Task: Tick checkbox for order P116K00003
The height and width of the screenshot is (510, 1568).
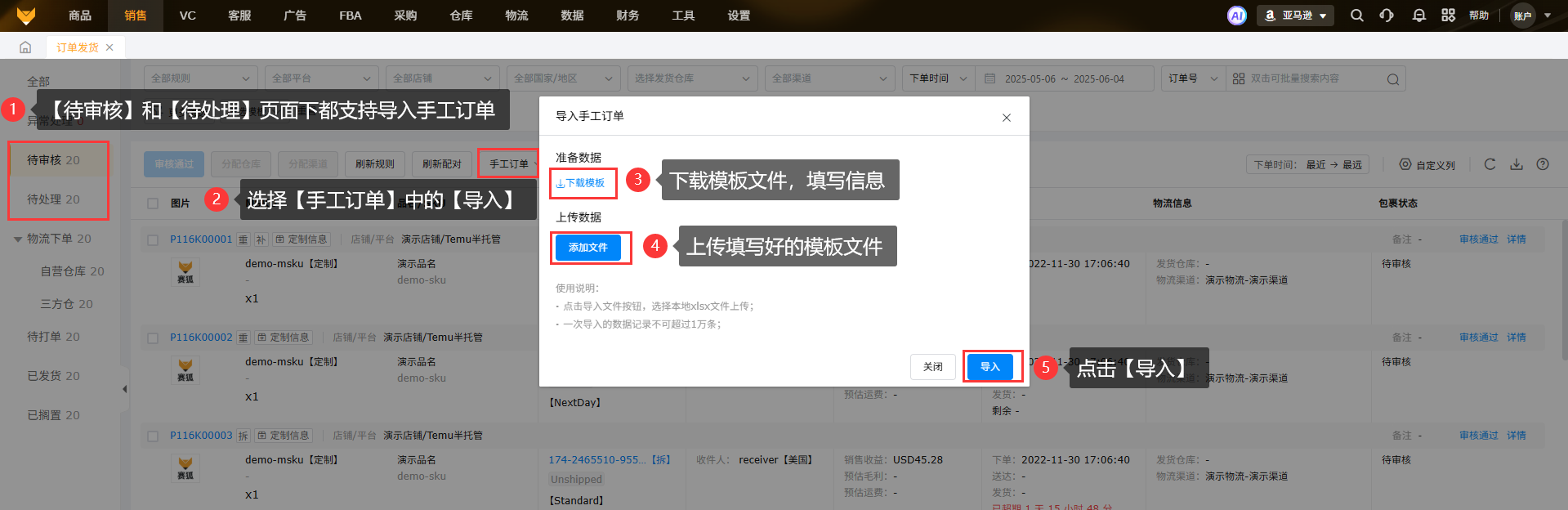Action: tap(153, 436)
